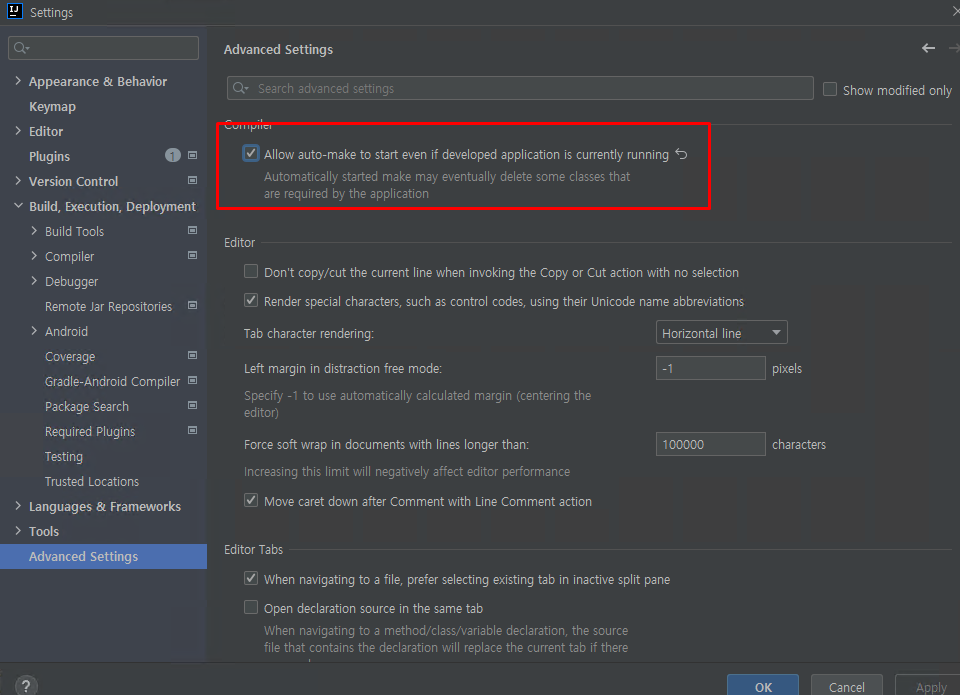Click the OK button
This screenshot has width=960, height=695.
coord(763,686)
